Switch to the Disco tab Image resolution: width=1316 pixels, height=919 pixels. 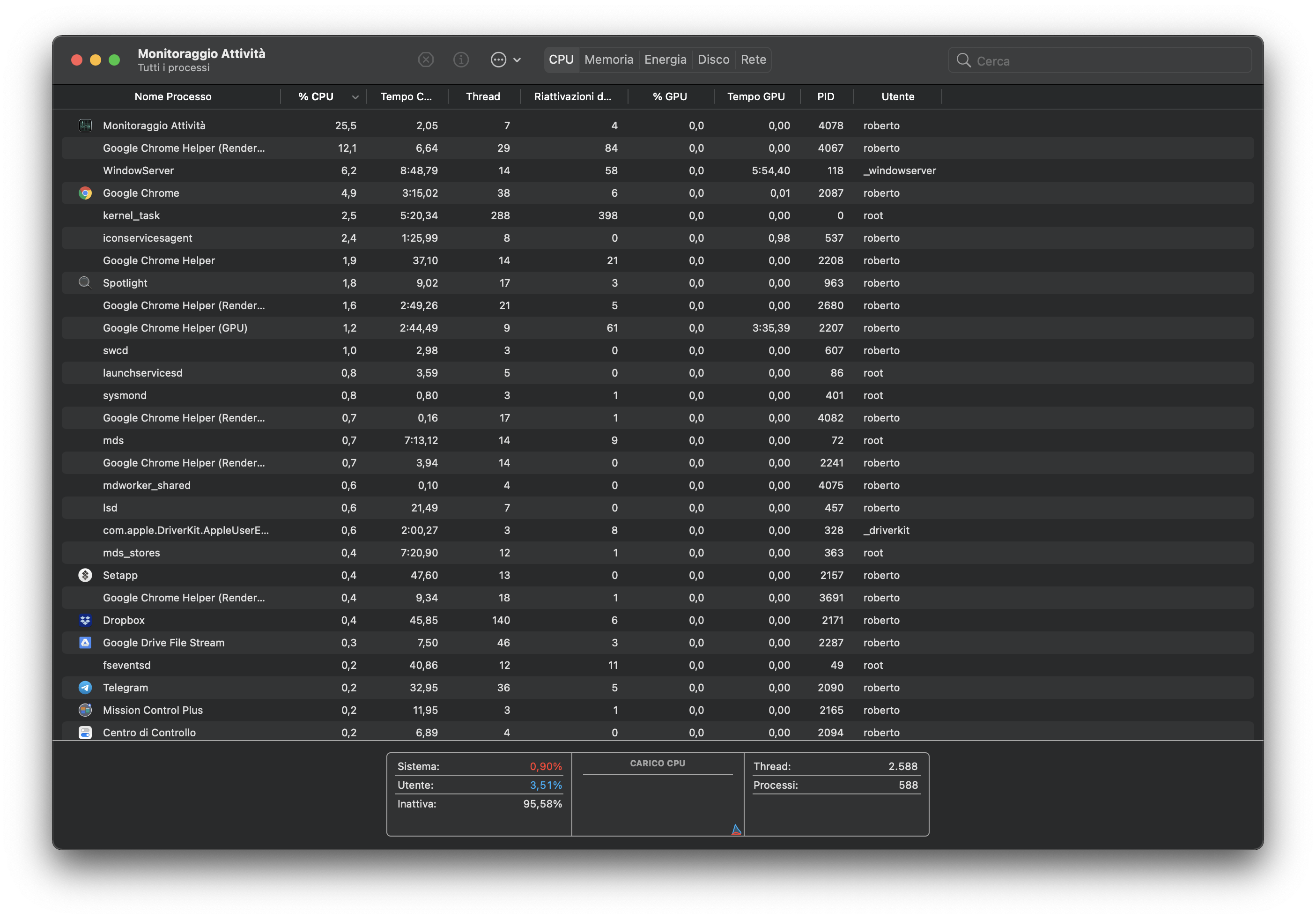713,59
